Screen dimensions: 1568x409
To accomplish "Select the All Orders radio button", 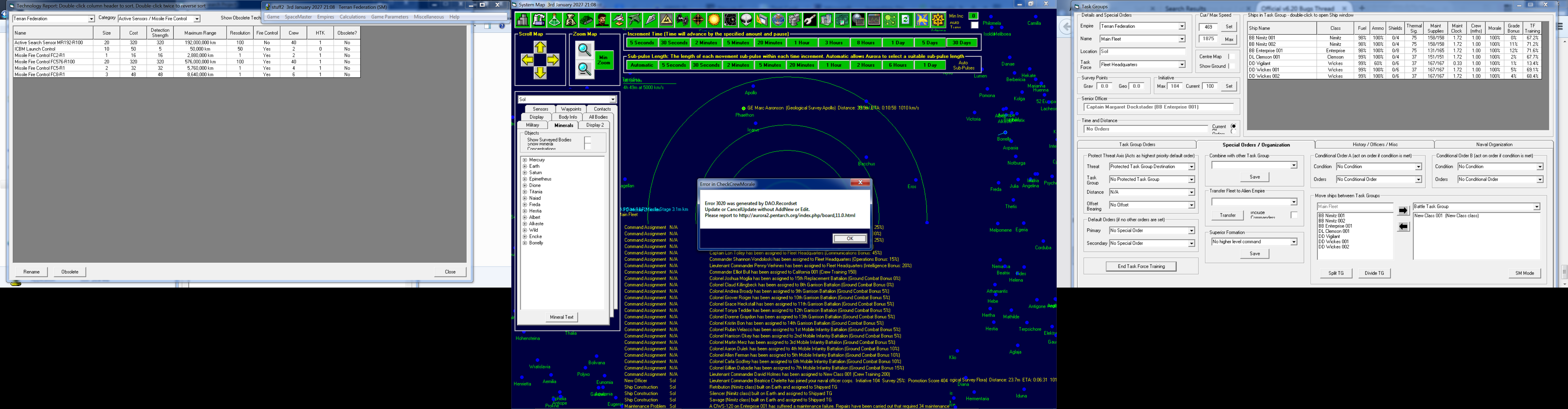I will point(1234,132).
